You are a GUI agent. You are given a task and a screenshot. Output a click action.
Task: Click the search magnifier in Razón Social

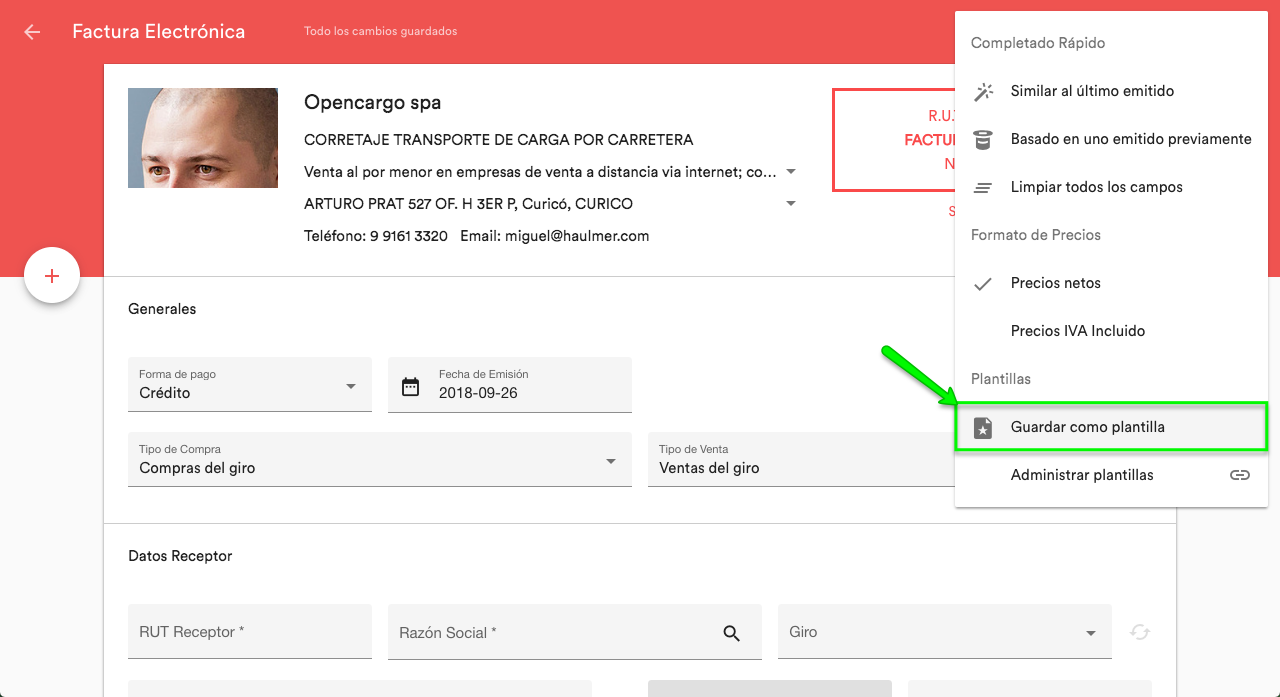coord(732,633)
